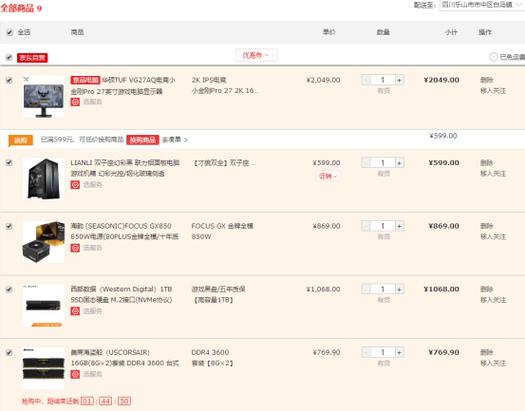Click red service icon under LIANLI case item
Viewport: 525px width, 411px height.
[x=75, y=184]
